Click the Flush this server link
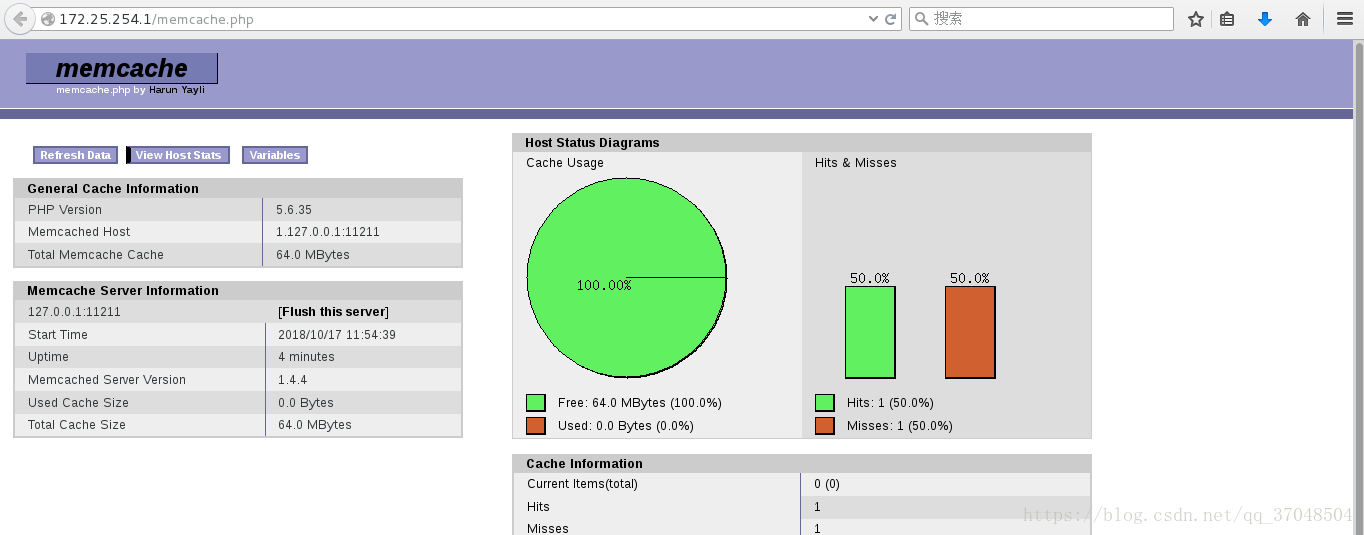This screenshot has width=1364, height=535. (x=334, y=312)
